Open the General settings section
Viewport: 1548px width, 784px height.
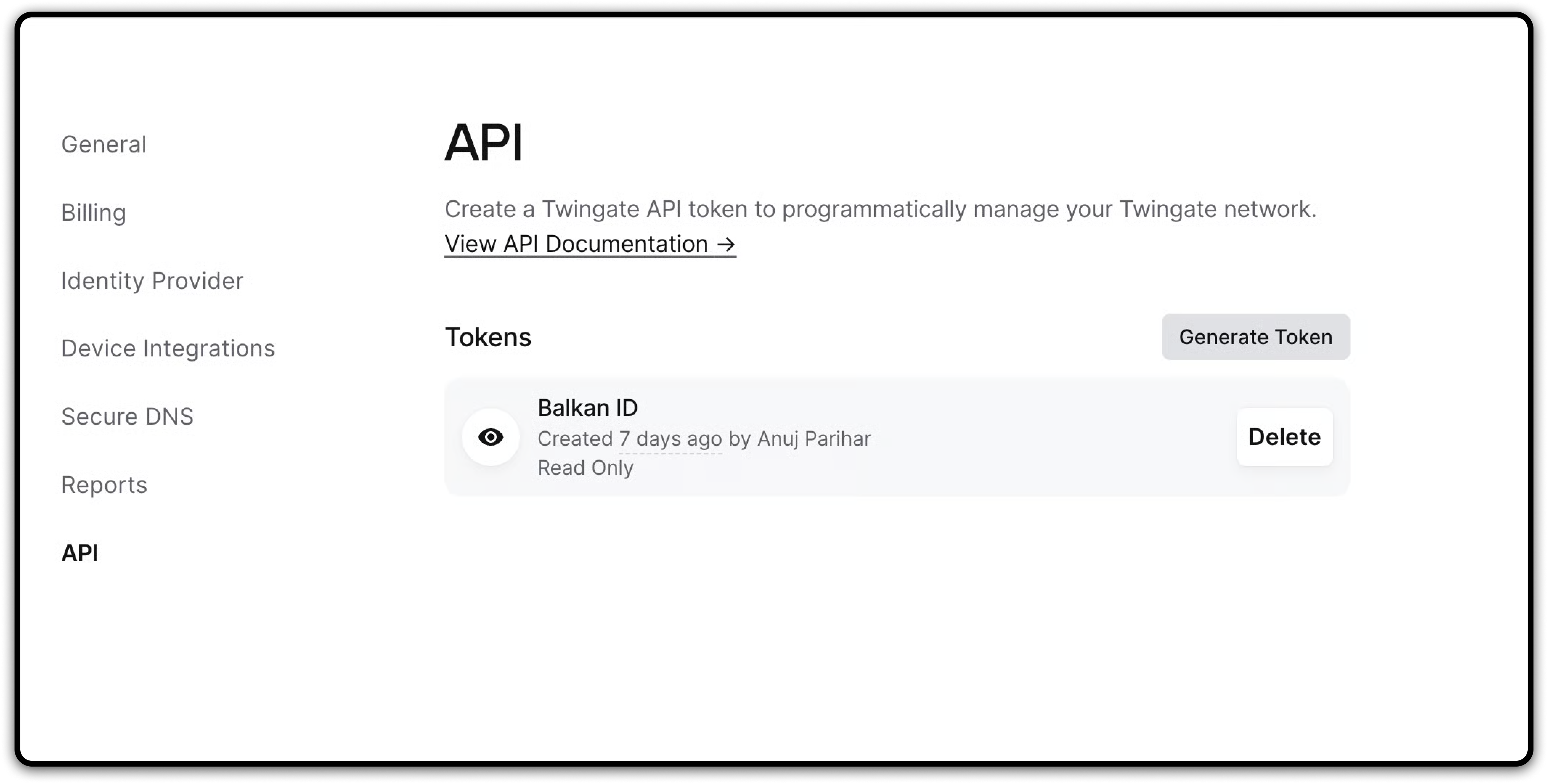[103, 144]
